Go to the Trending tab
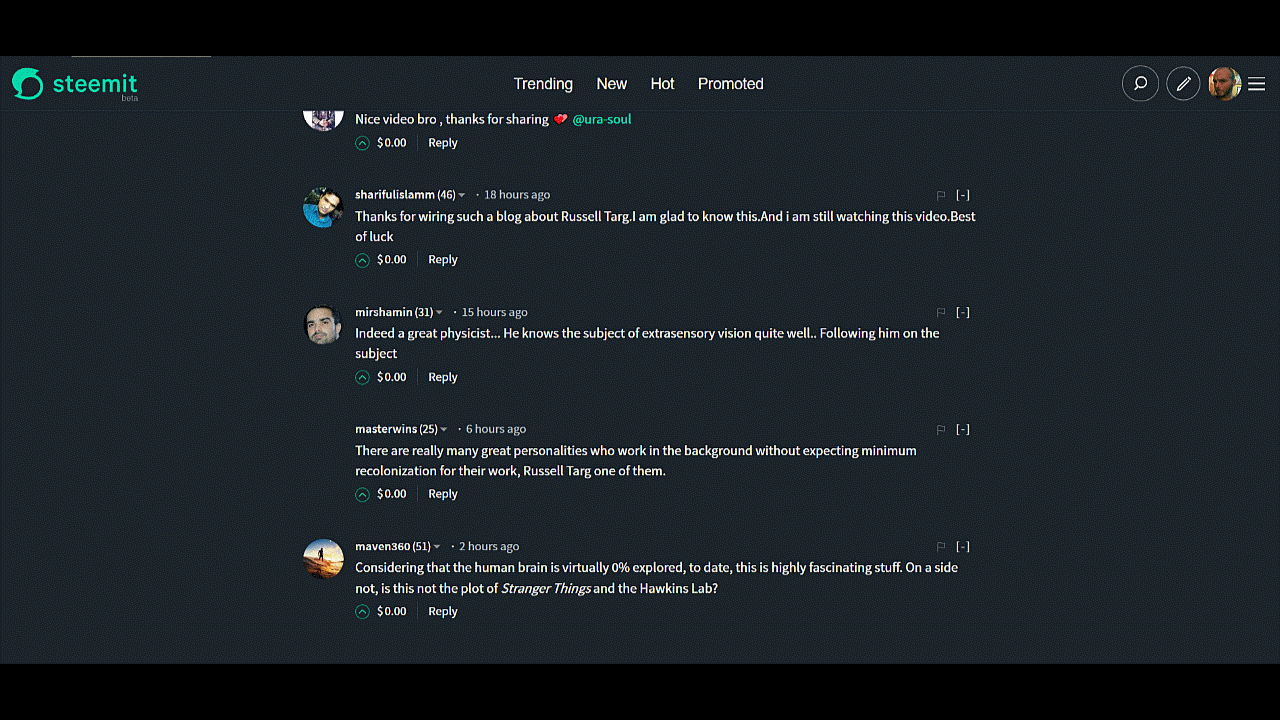Screen dimensions: 1280x720 tap(543, 84)
